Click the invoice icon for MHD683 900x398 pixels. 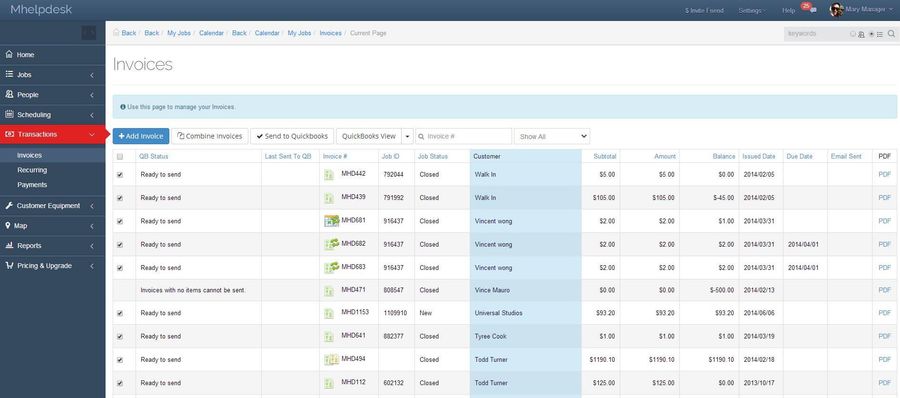point(331,267)
